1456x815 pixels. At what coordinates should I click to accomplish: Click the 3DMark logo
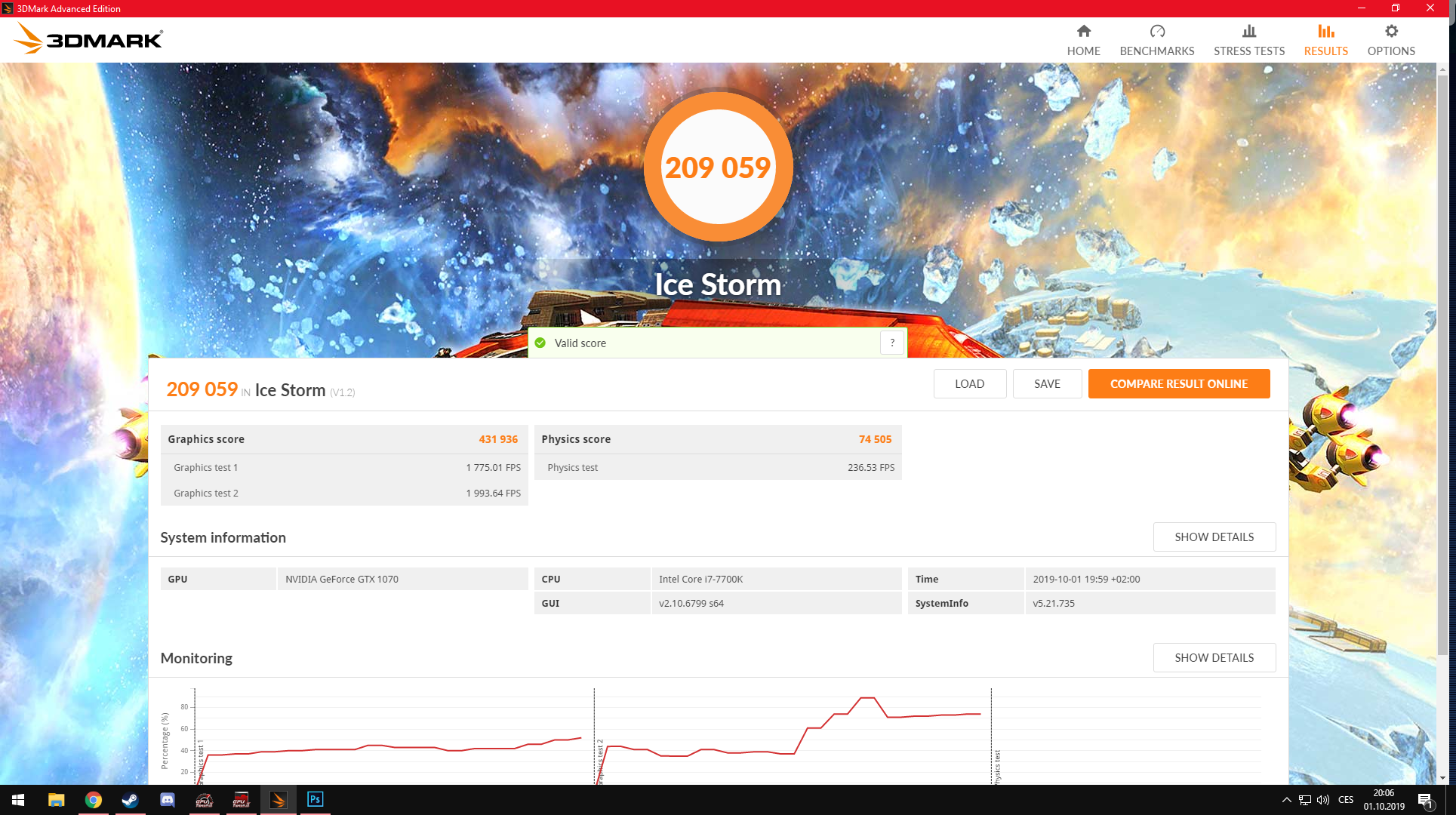click(88, 39)
